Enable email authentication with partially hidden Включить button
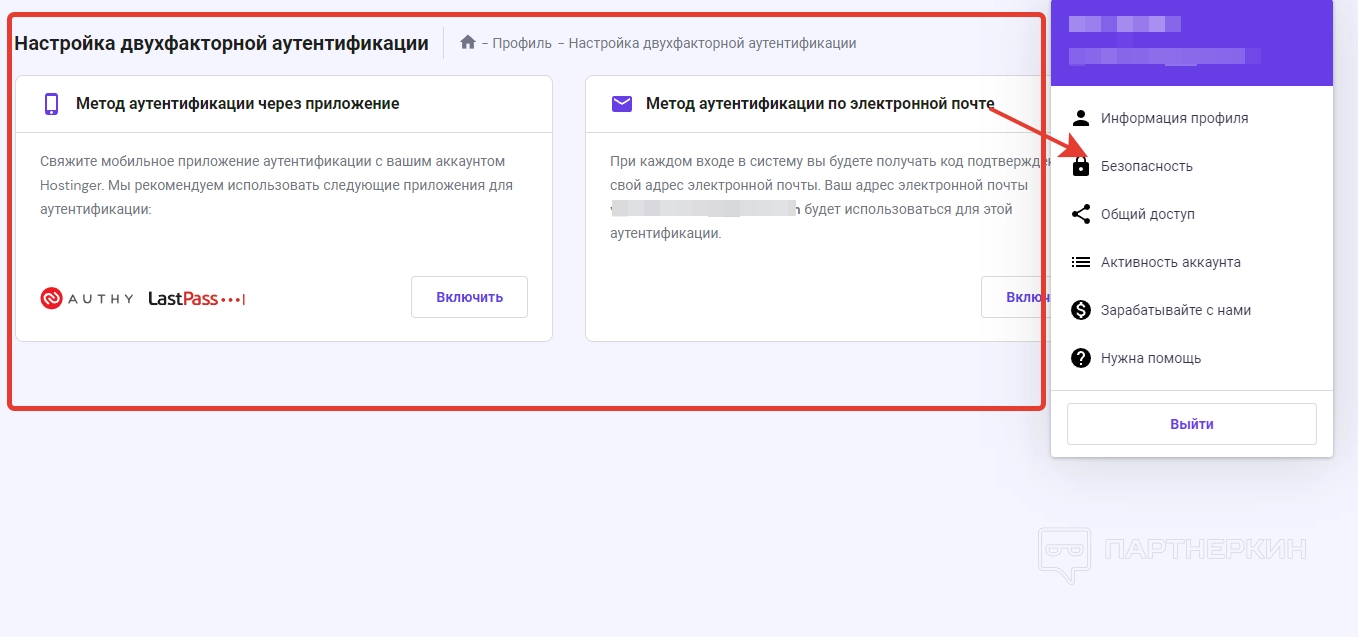This screenshot has width=1358, height=637. 1015,297
